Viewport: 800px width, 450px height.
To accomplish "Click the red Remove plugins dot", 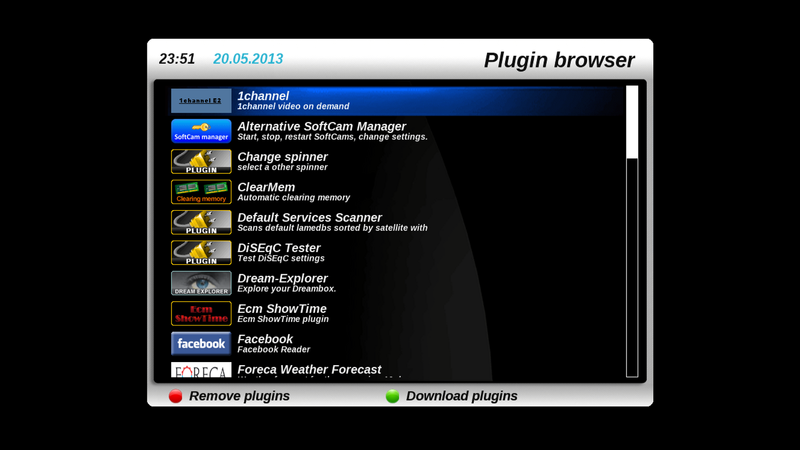I will point(176,396).
